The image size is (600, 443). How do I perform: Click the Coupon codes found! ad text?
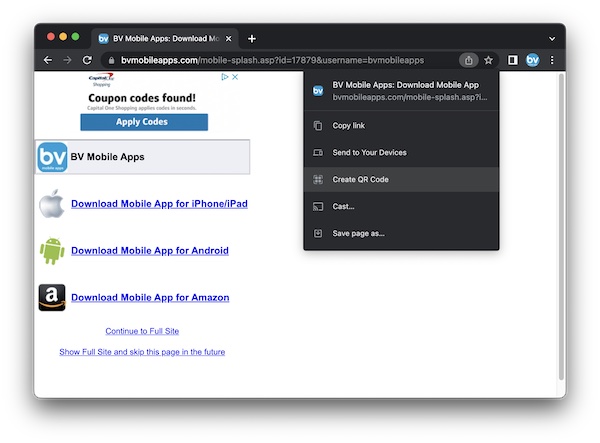click(x=142, y=98)
